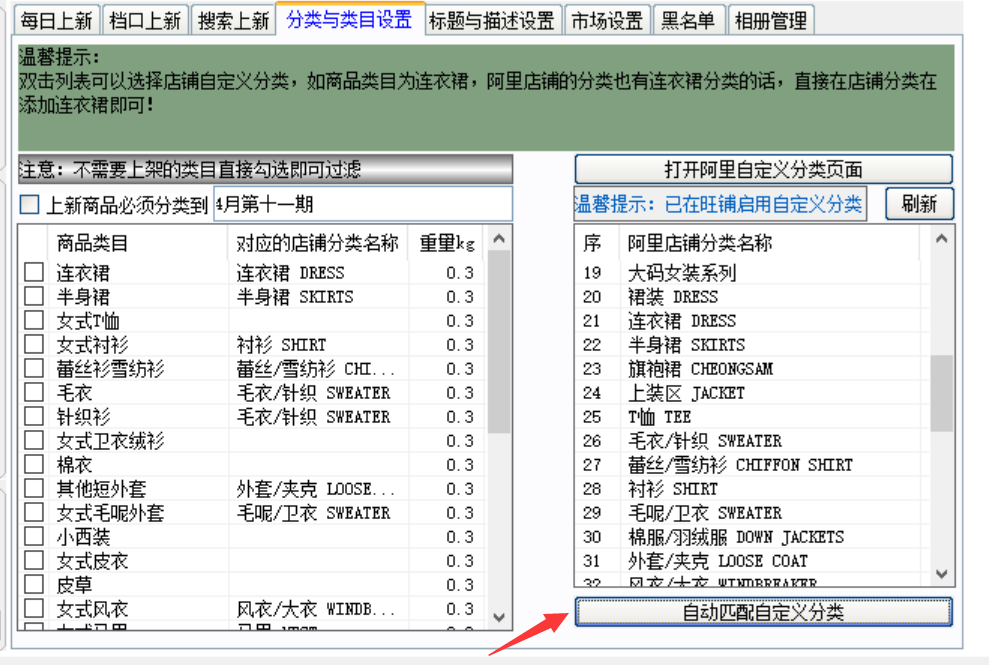Open the 黑名单 tab
989x665 pixels.
pos(688,21)
